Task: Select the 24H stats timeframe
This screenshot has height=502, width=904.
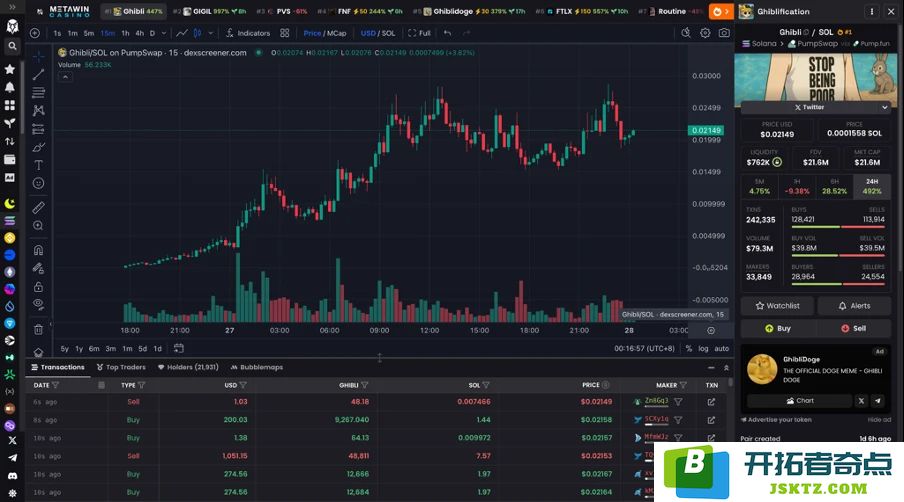Action: tap(872, 186)
